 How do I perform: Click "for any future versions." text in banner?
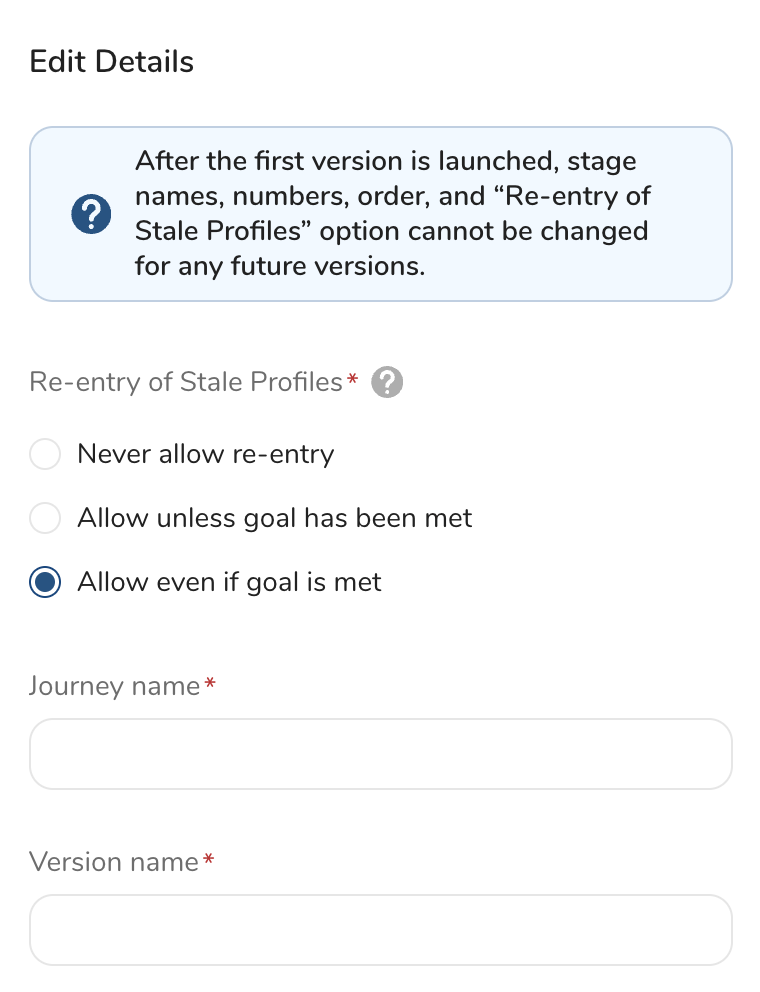point(280,267)
